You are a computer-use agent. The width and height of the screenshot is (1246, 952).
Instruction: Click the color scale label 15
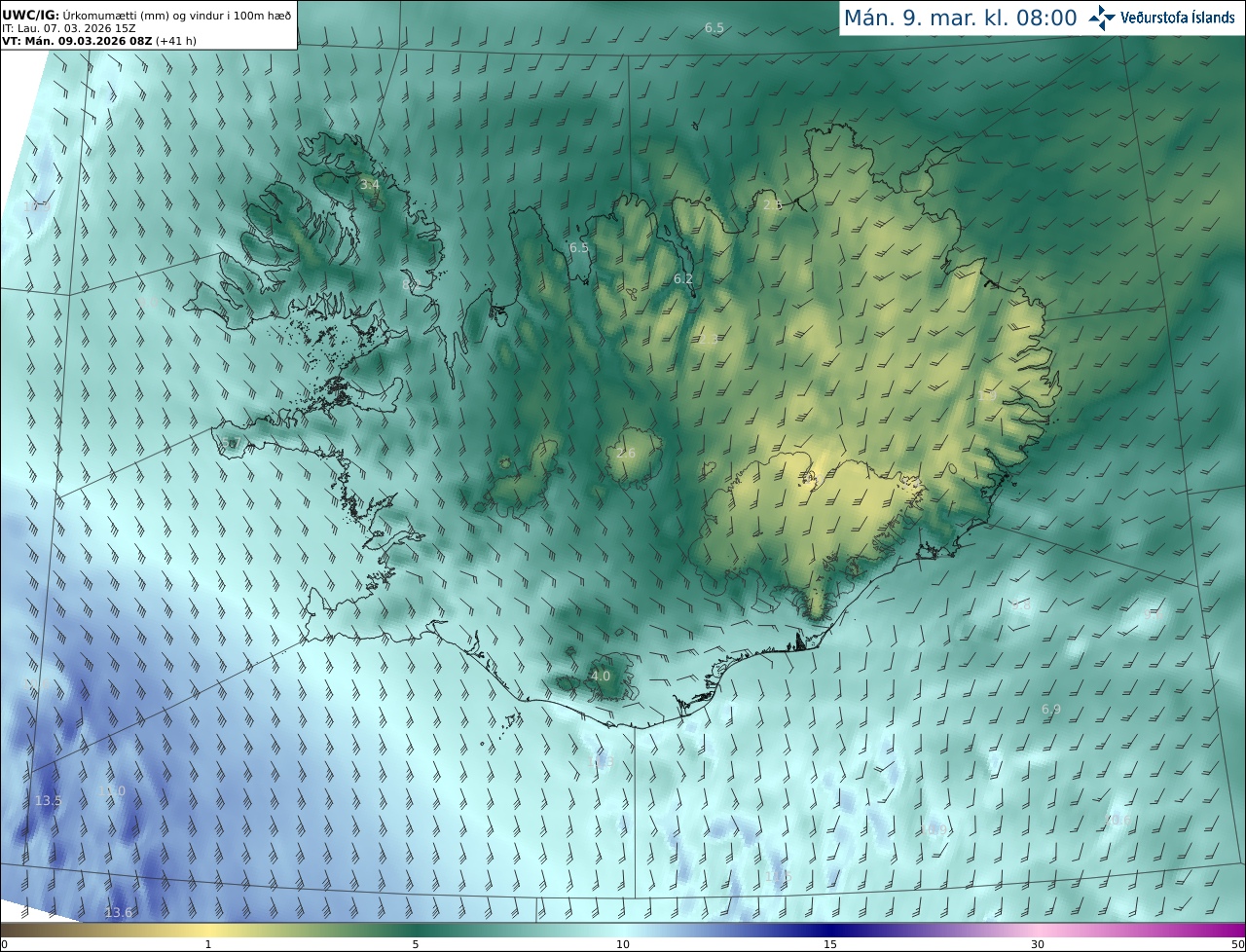point(830,944)
